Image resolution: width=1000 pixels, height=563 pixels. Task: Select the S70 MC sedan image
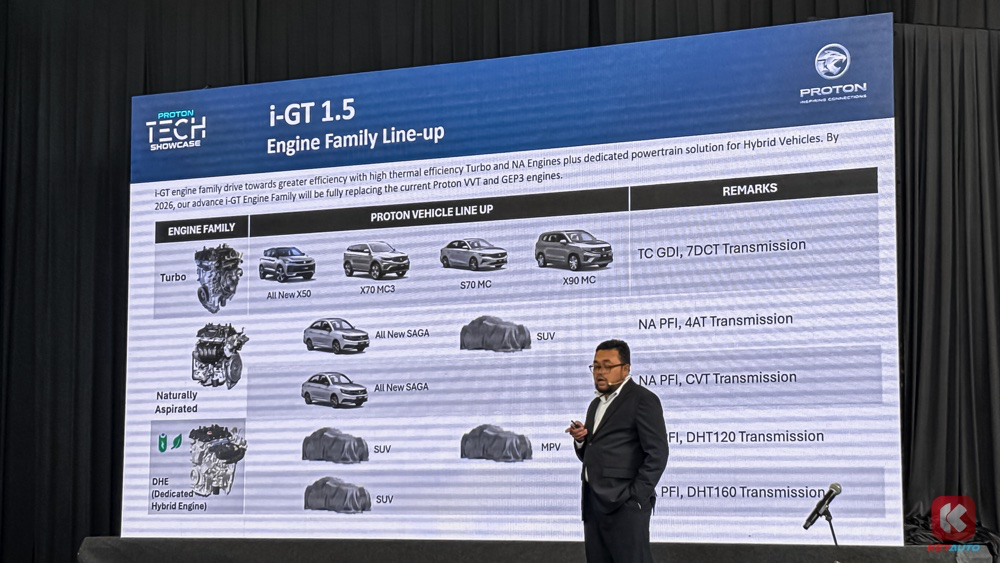473,254
